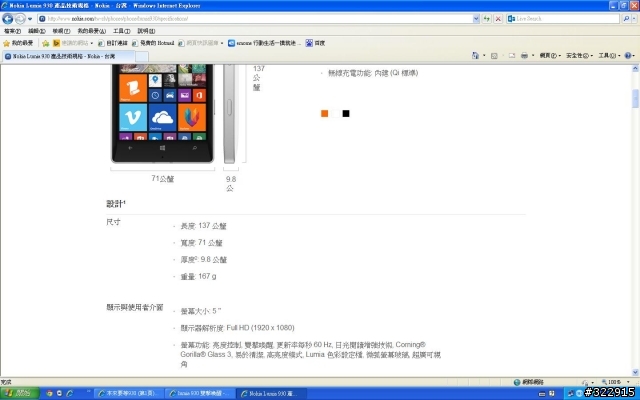Image resolution: width=640 pixels, height=400 pixels.
Task: Click the printer icon in command bar
Action: coord(524,56)
